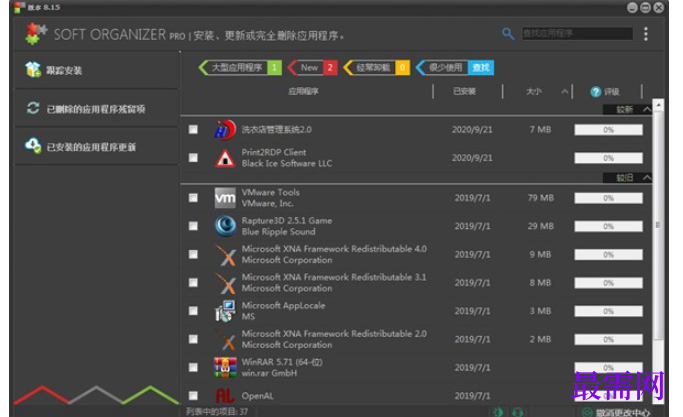The width and height of the screenshot is (683, 417).
Task: Select the XNA Framework Redistributable 4.0 checkbox
Action: click(193, 254)
